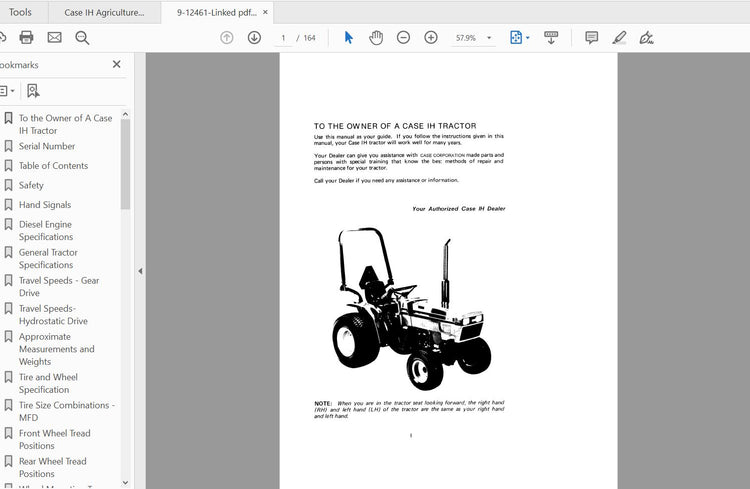Image resolution: width=750 pixels, height=489 pixels.
Task: Close the 9-12461-Linked pdf tab
Action: pos(265,12)
